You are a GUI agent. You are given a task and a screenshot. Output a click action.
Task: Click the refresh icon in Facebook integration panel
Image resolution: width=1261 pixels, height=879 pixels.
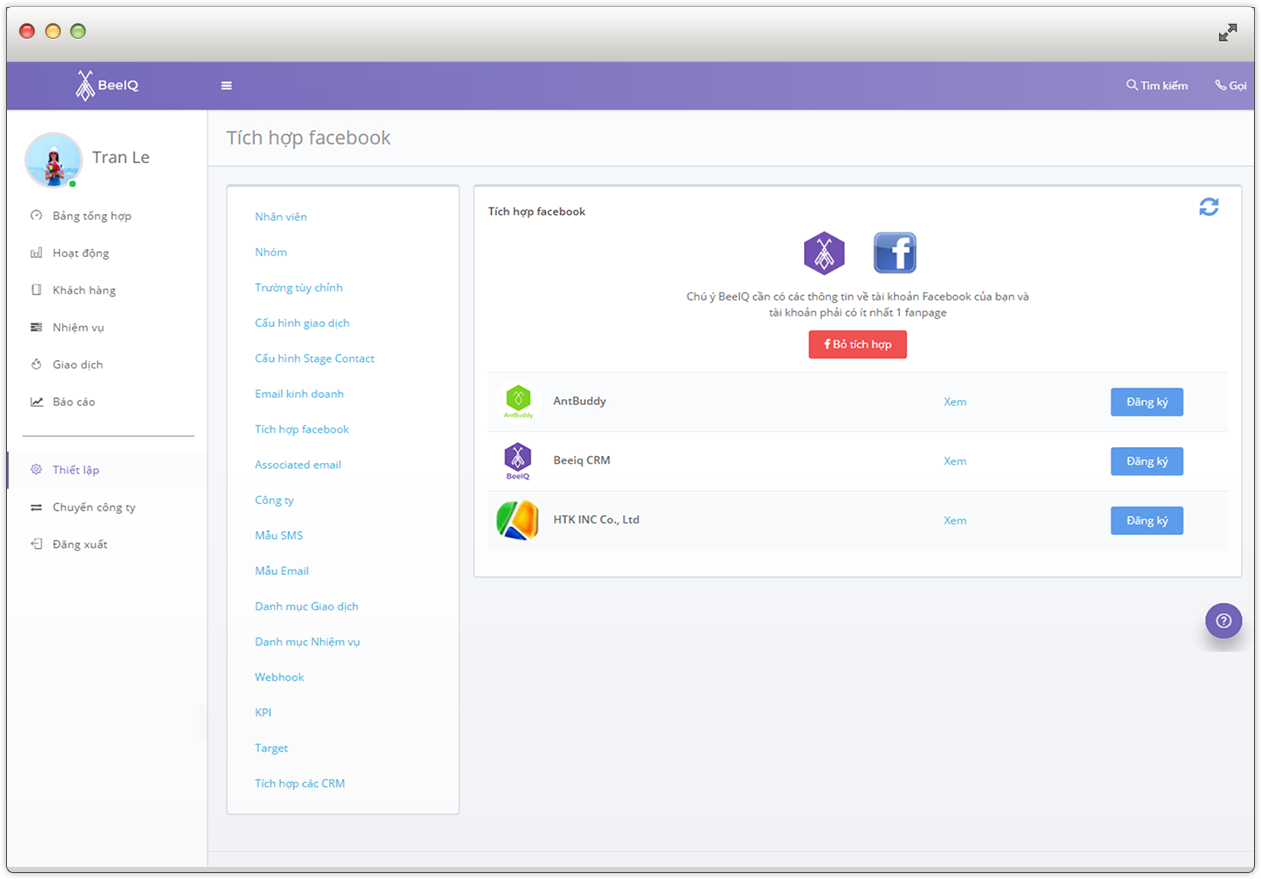pos(1208,207)
